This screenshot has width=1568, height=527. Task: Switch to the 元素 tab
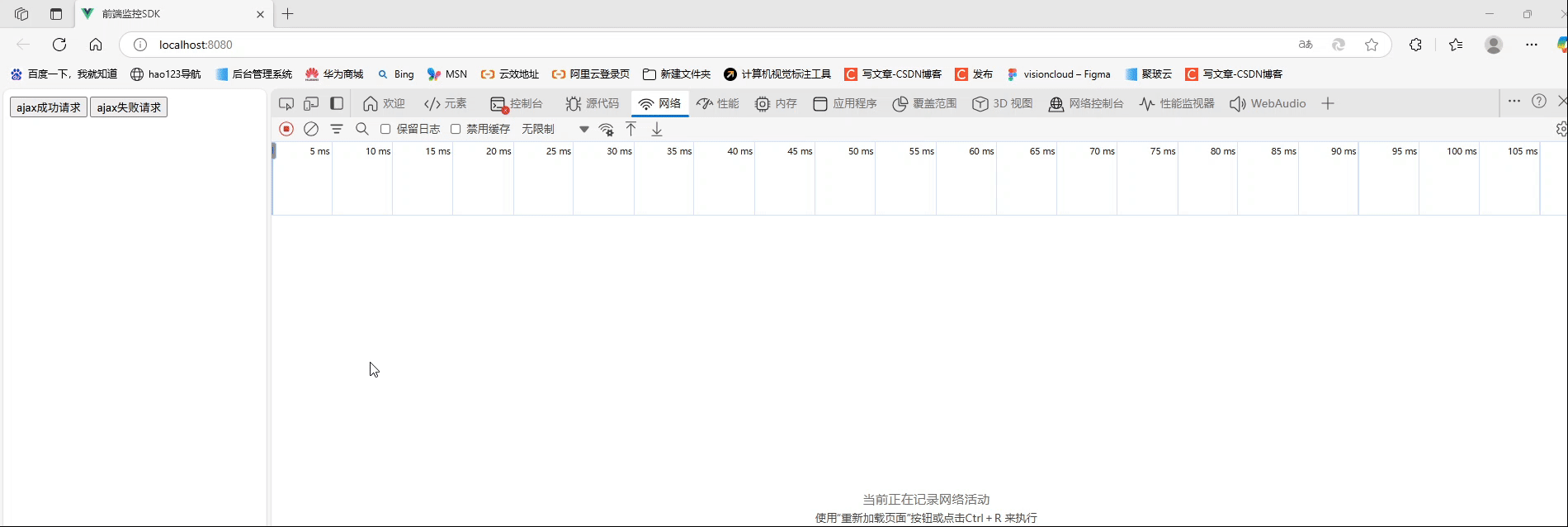point(446,103)
